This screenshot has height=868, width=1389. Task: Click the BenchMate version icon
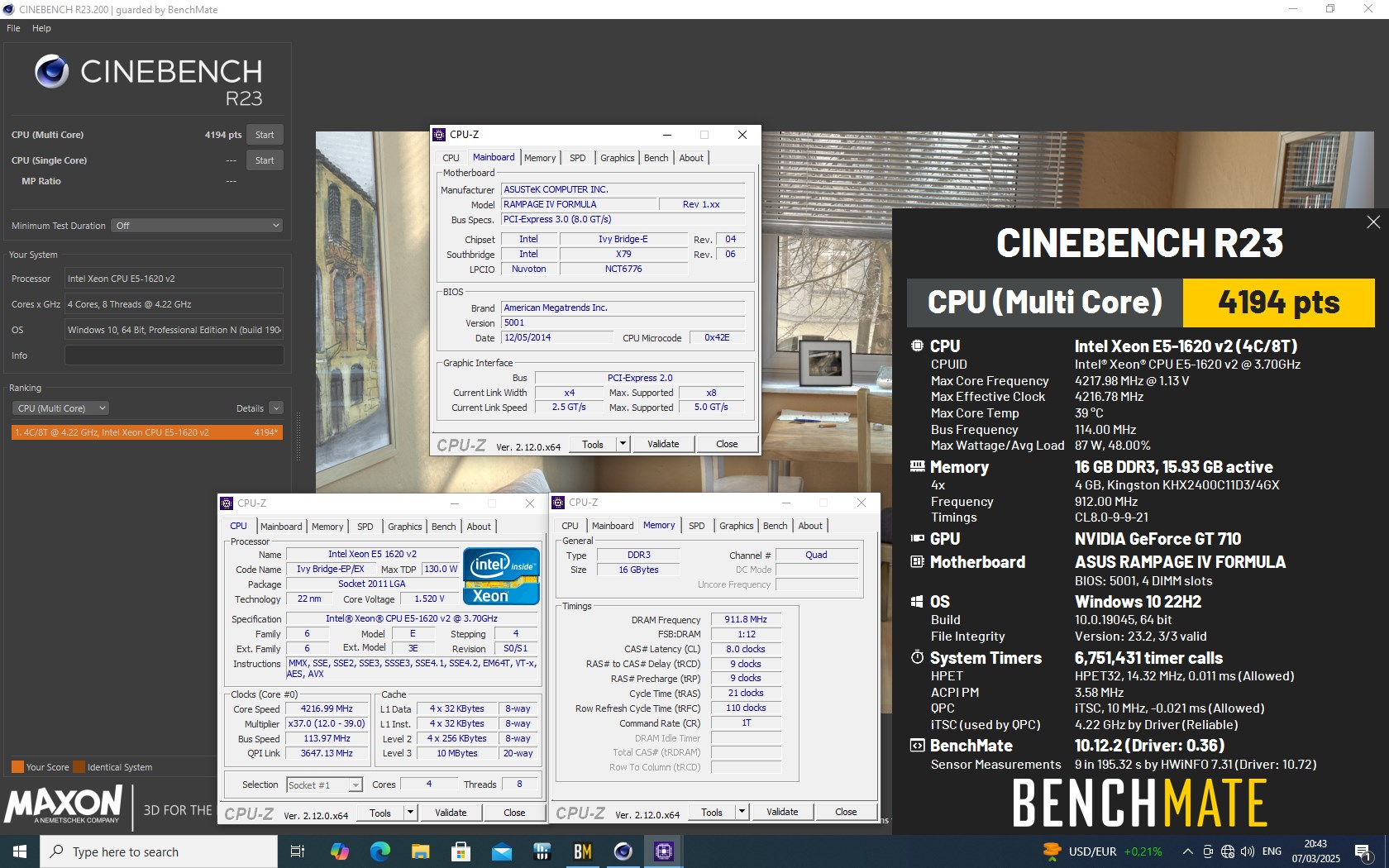click(x=917, y=746)
